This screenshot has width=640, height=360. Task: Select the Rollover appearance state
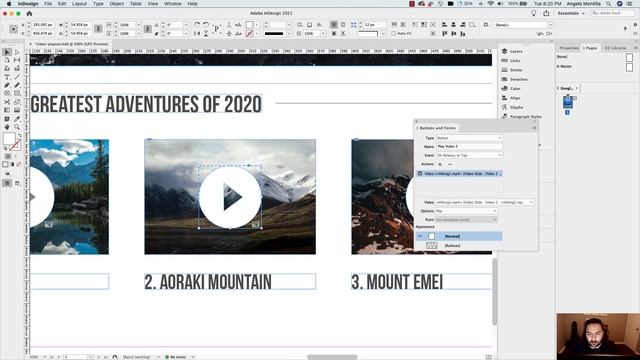458,245
